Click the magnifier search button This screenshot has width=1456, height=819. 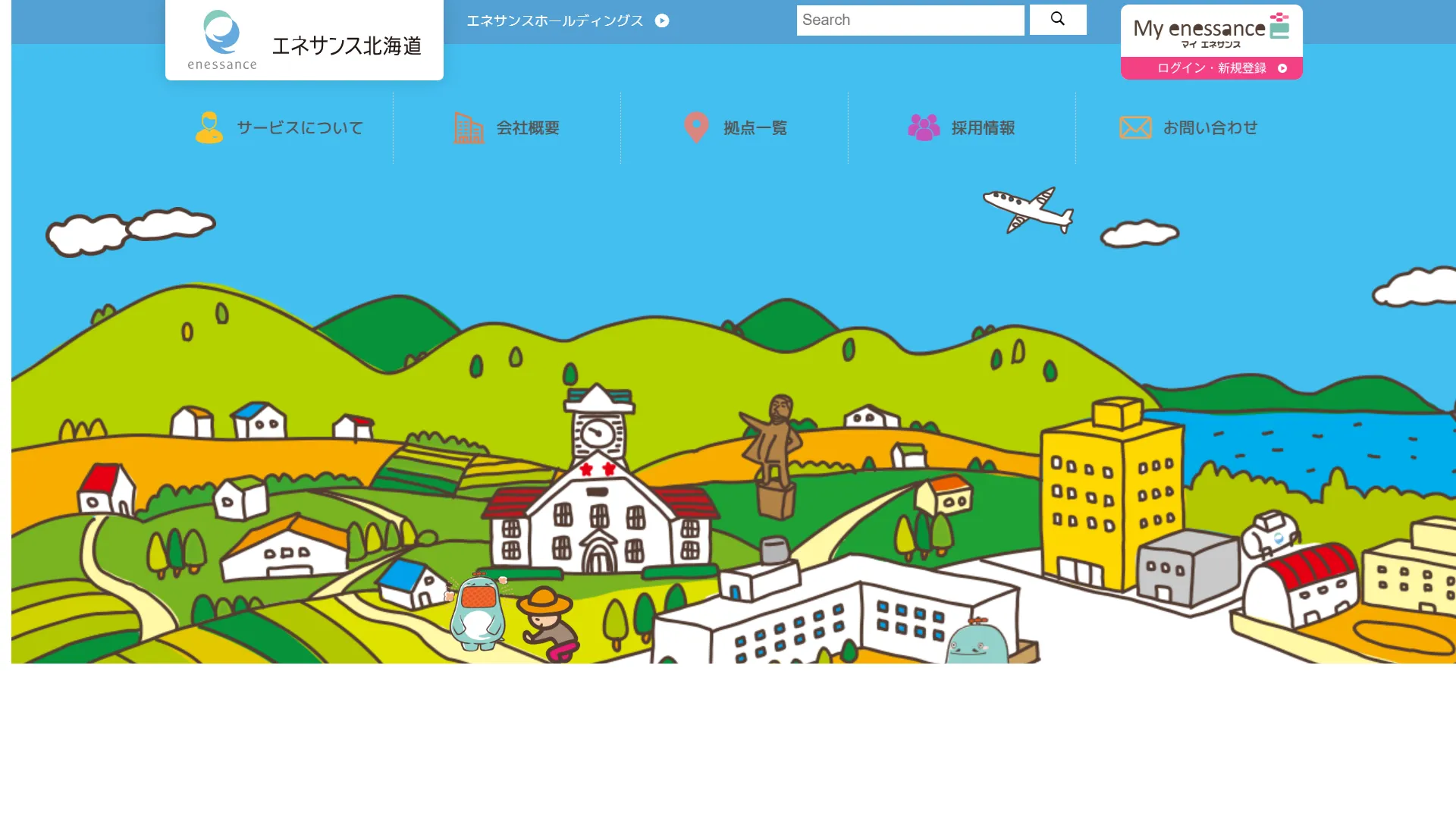(x=1058, y=19)
